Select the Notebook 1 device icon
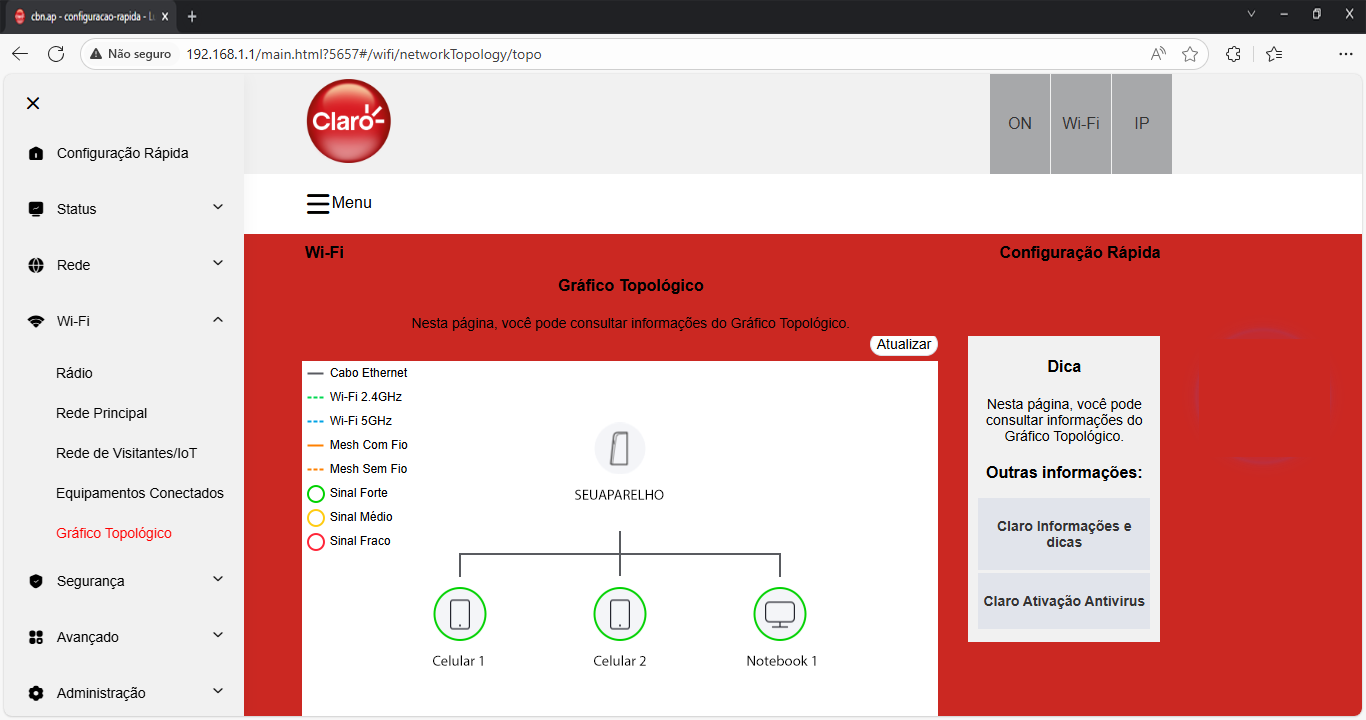The image size is (1366, 720). (779, 614)
